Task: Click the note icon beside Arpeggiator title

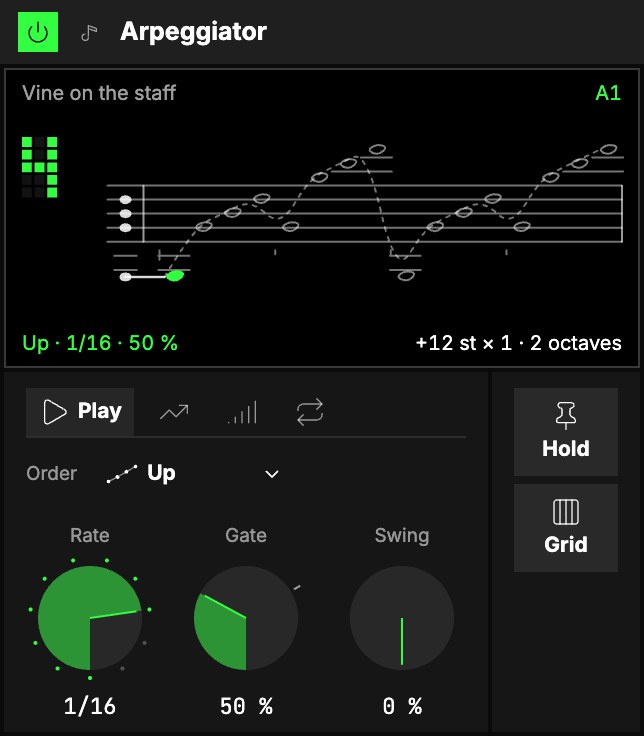Action: 89,33
